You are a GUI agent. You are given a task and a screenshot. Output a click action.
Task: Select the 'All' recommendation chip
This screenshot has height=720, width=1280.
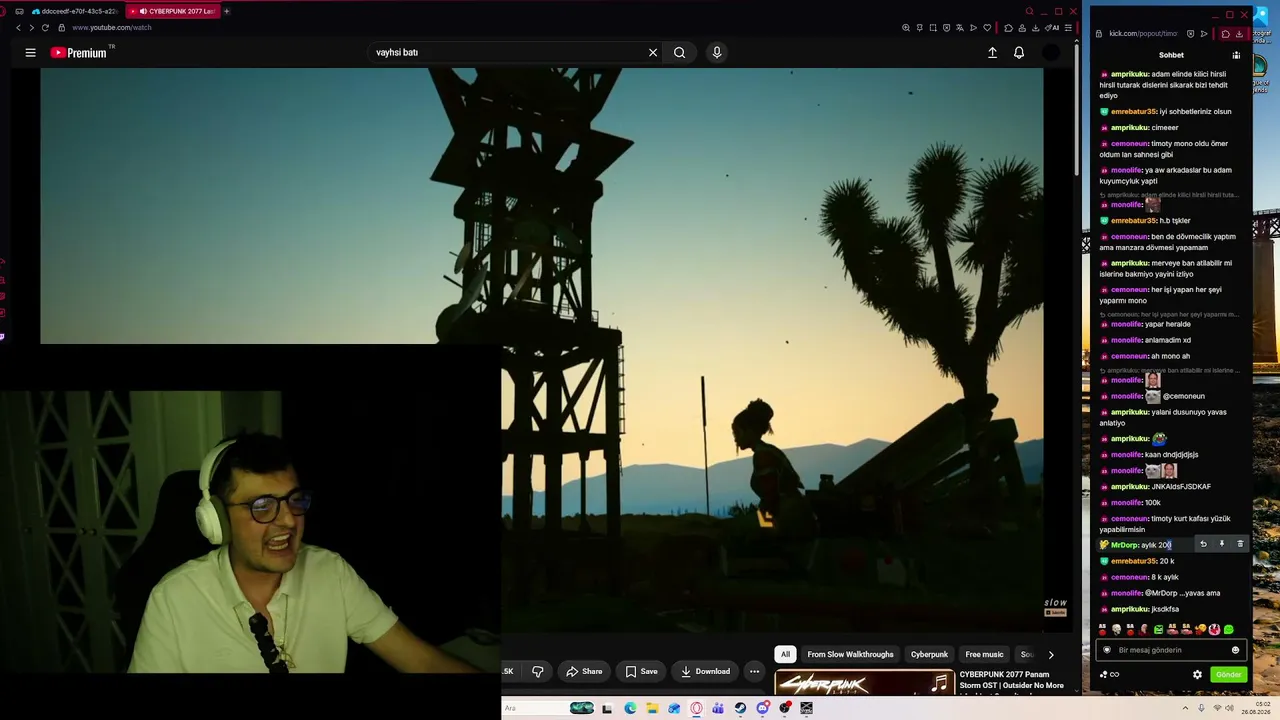(x=785, y=655)
